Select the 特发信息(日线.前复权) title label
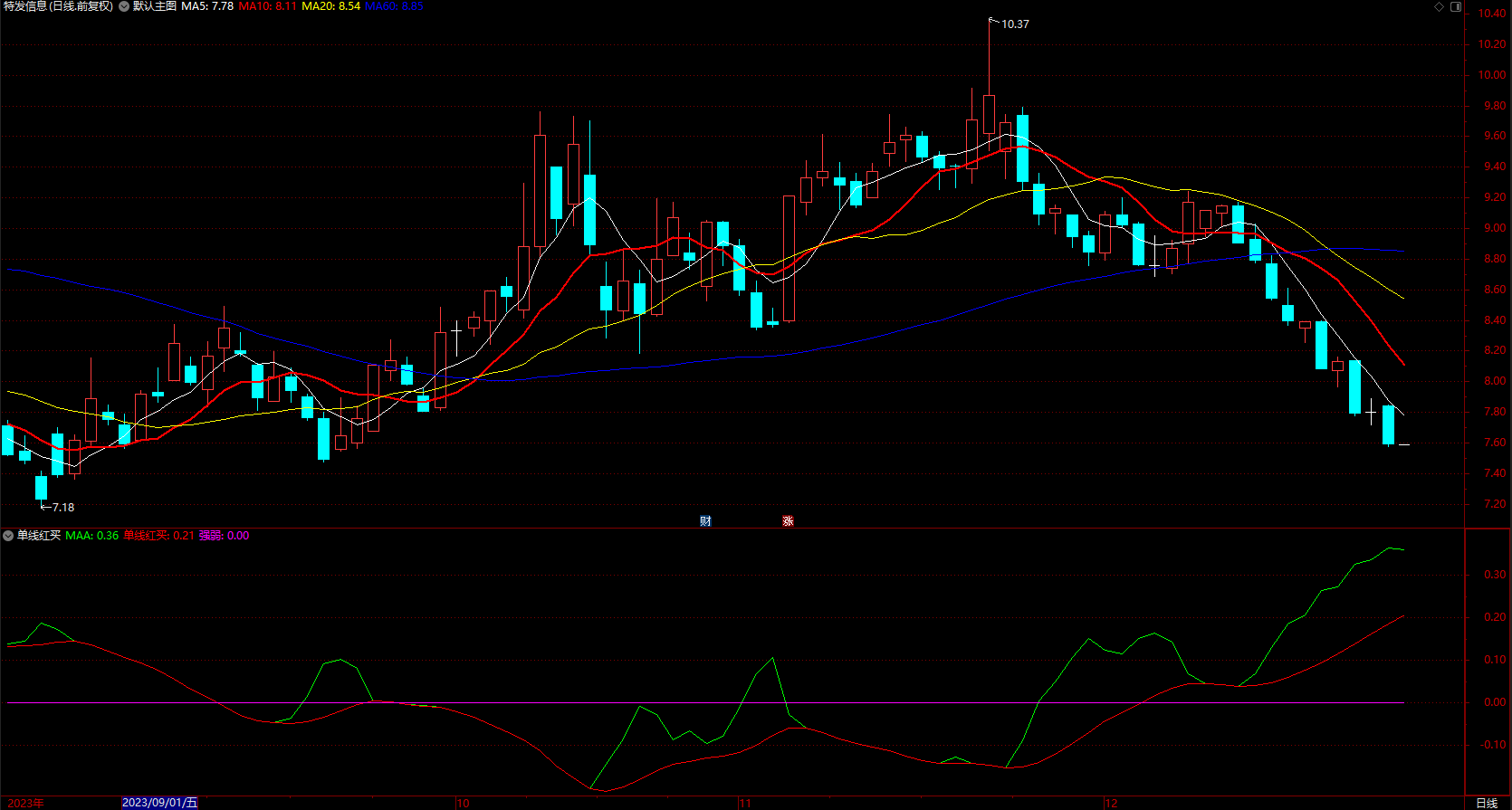Viewport: 1512px width, 810px height. 57,6
